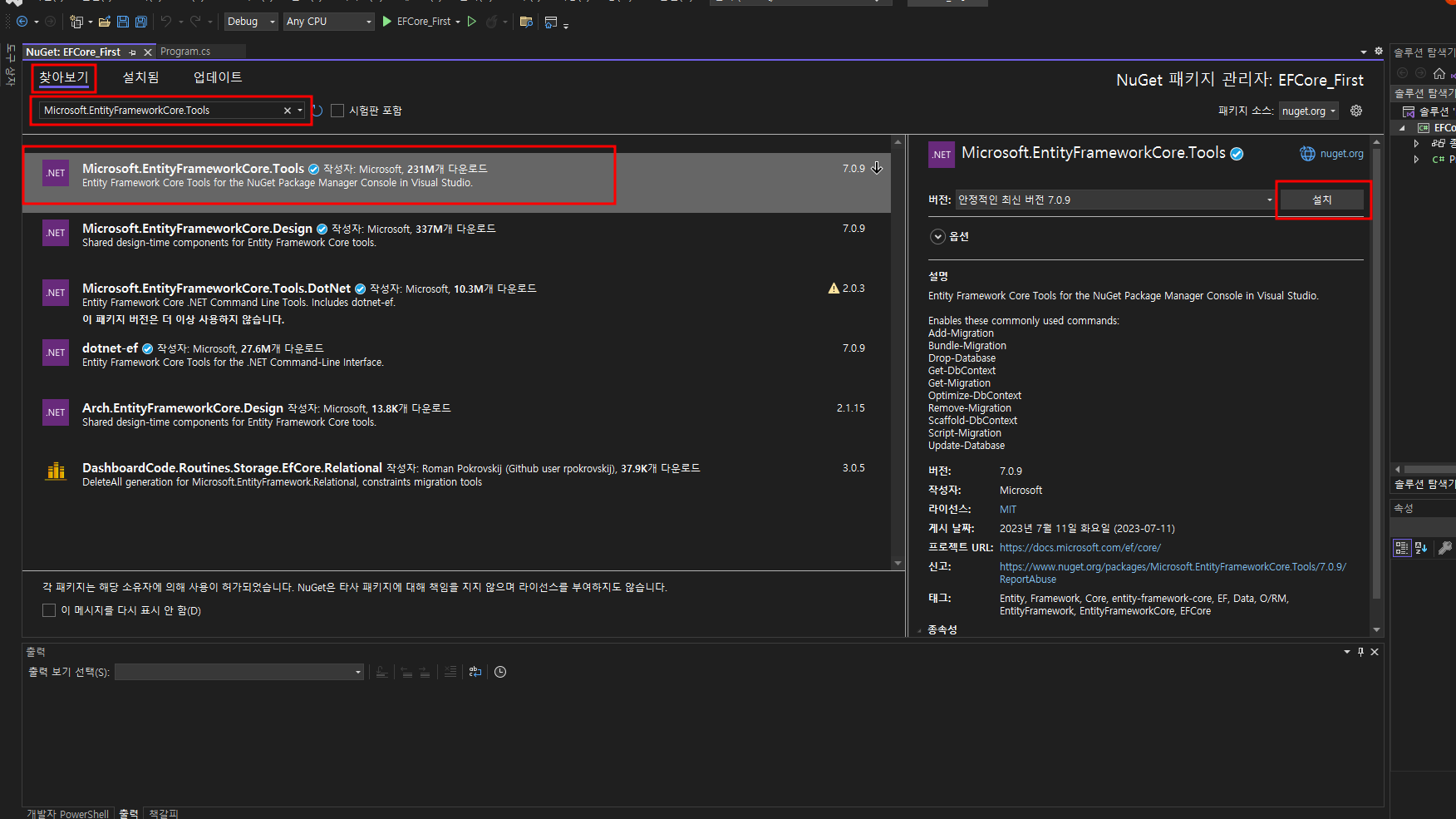1456x819 pixels.
Task: Open the output view selection dropdown
Action: 239,672
